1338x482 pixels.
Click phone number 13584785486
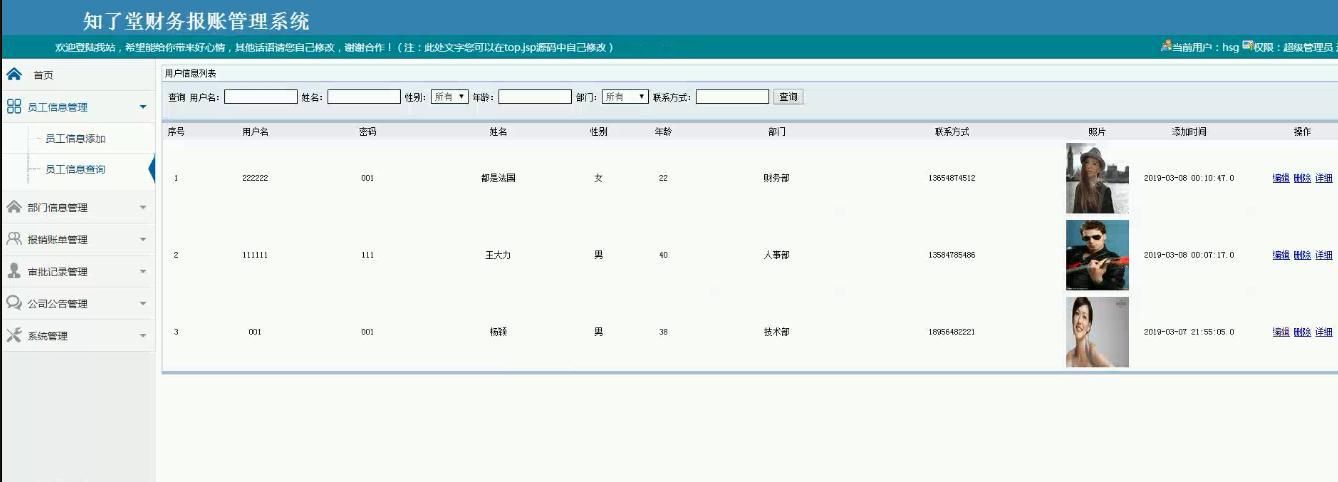pyautogui.click(x=951, y=255)
